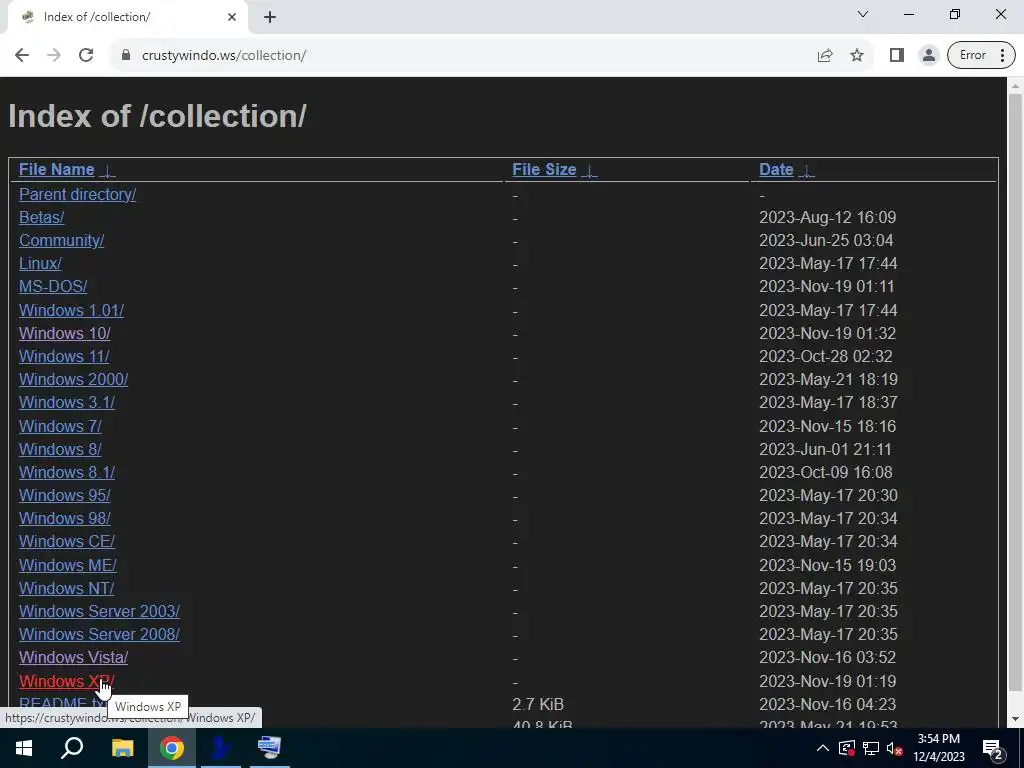
Task: Open the Community/ folder
Action: coord(61,240)
